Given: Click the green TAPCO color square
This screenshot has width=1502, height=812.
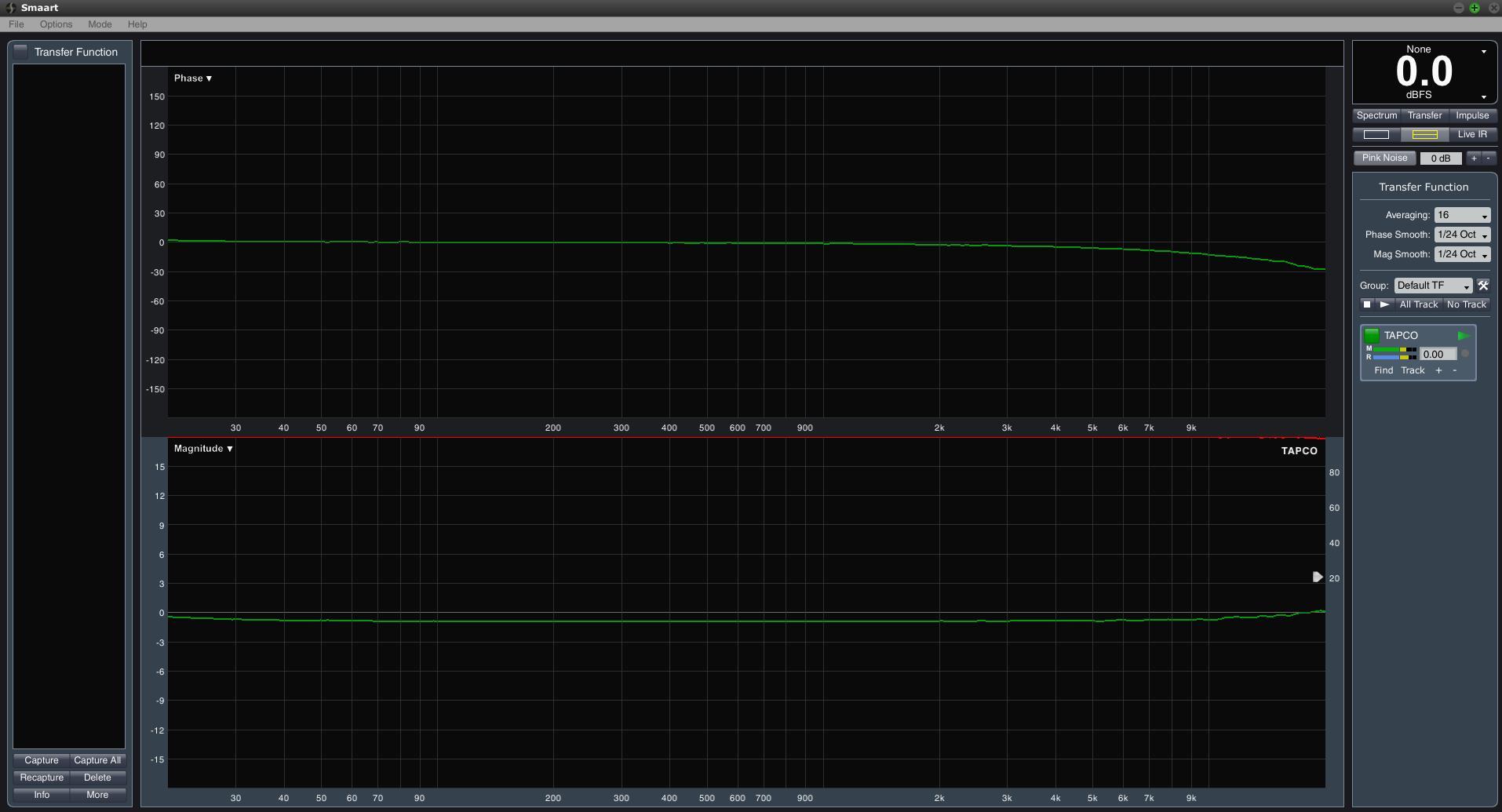Looking at the screenshot, I should coord(1372,336).
